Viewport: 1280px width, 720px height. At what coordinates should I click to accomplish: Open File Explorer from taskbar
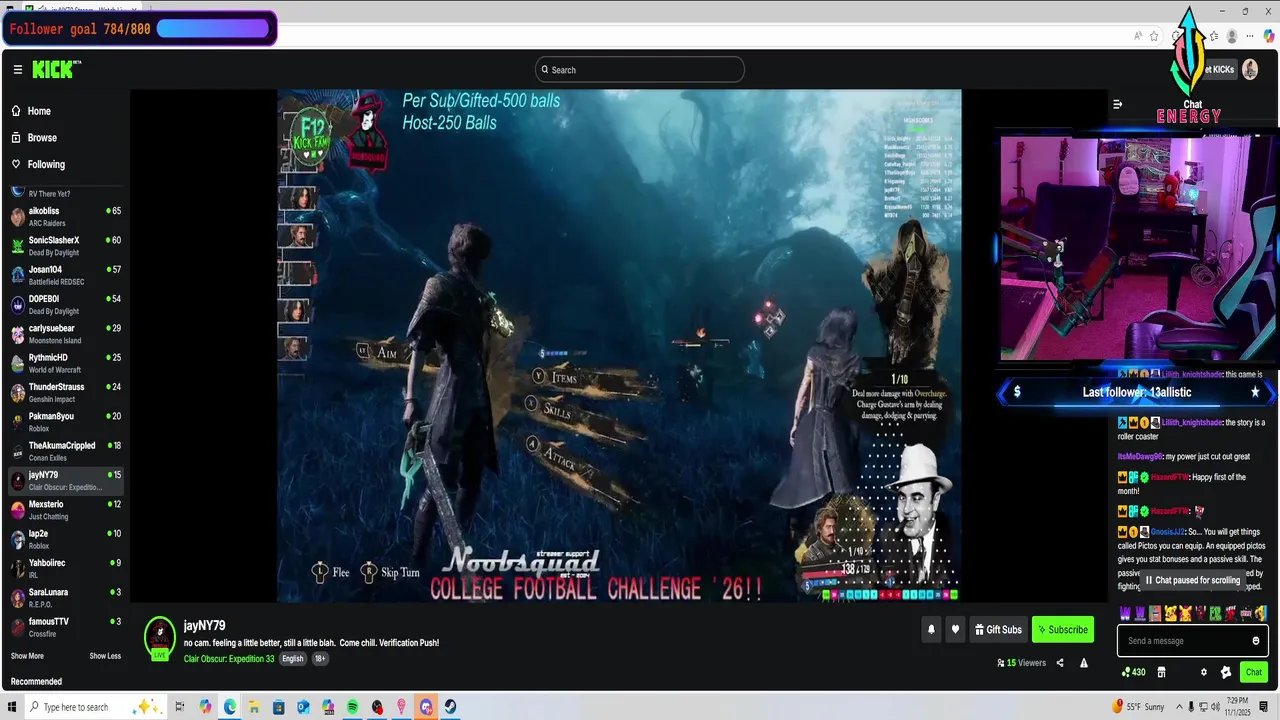point(254,707)
